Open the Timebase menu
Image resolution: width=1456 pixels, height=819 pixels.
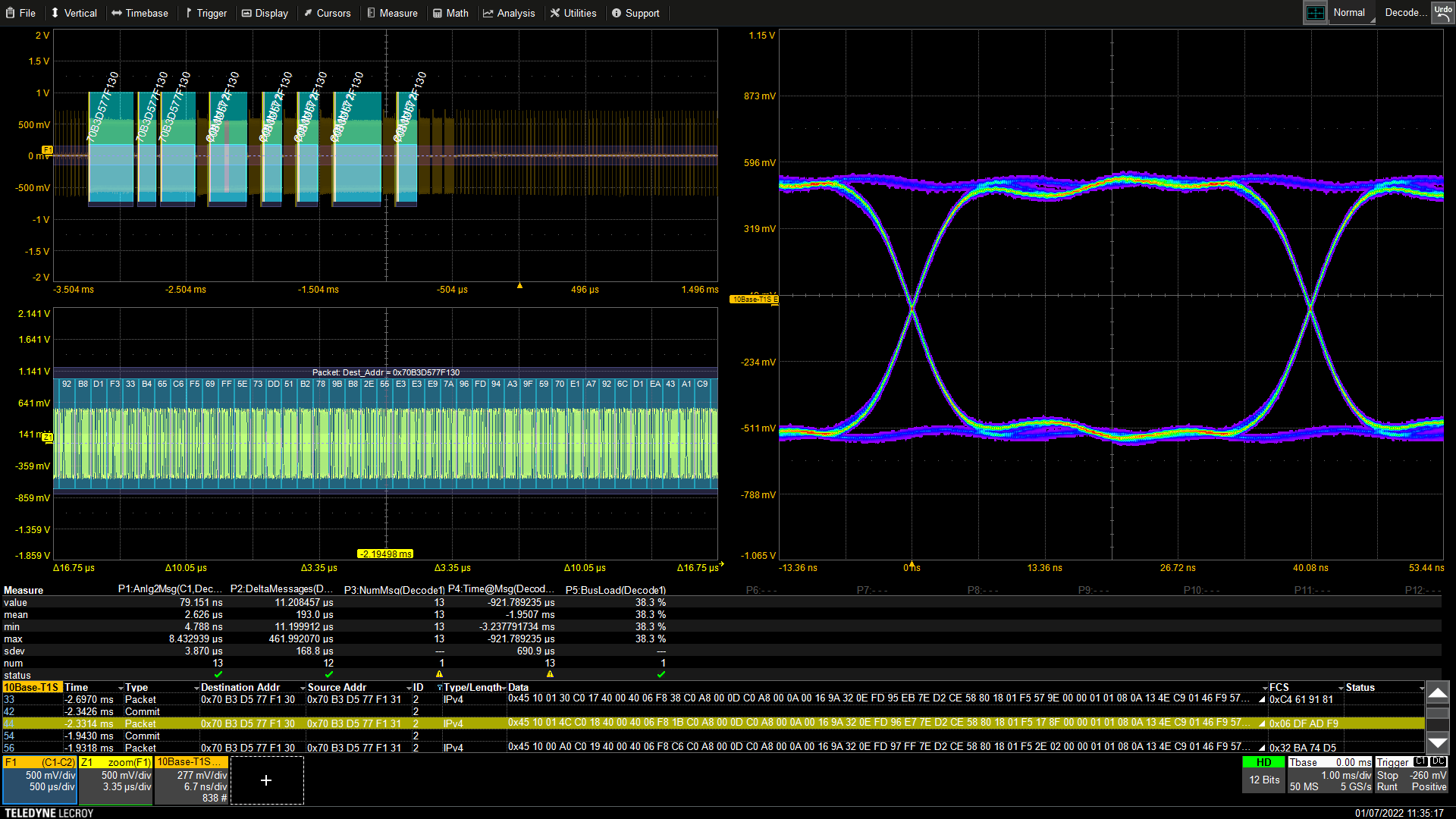point(140,13)
